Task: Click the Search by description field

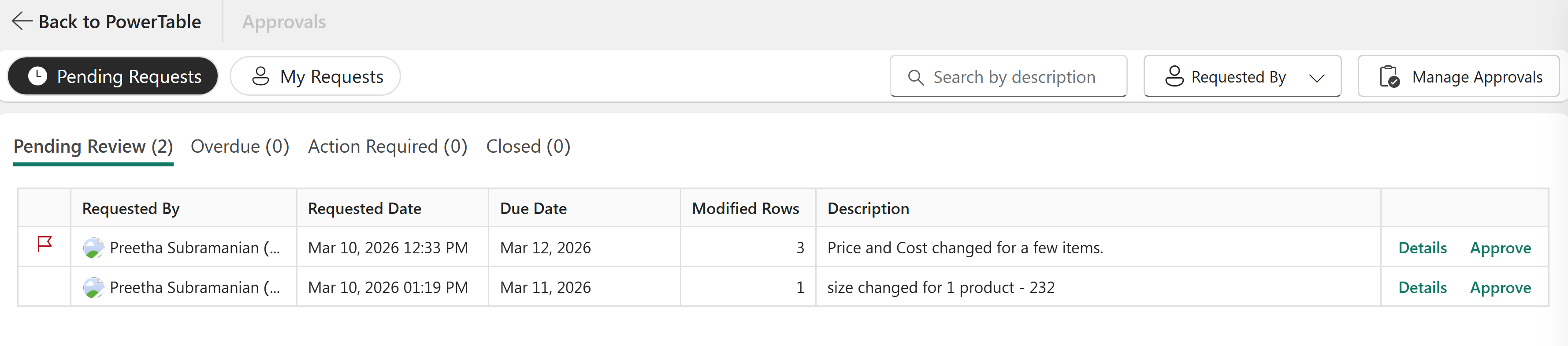Action: pos(1014,77)
